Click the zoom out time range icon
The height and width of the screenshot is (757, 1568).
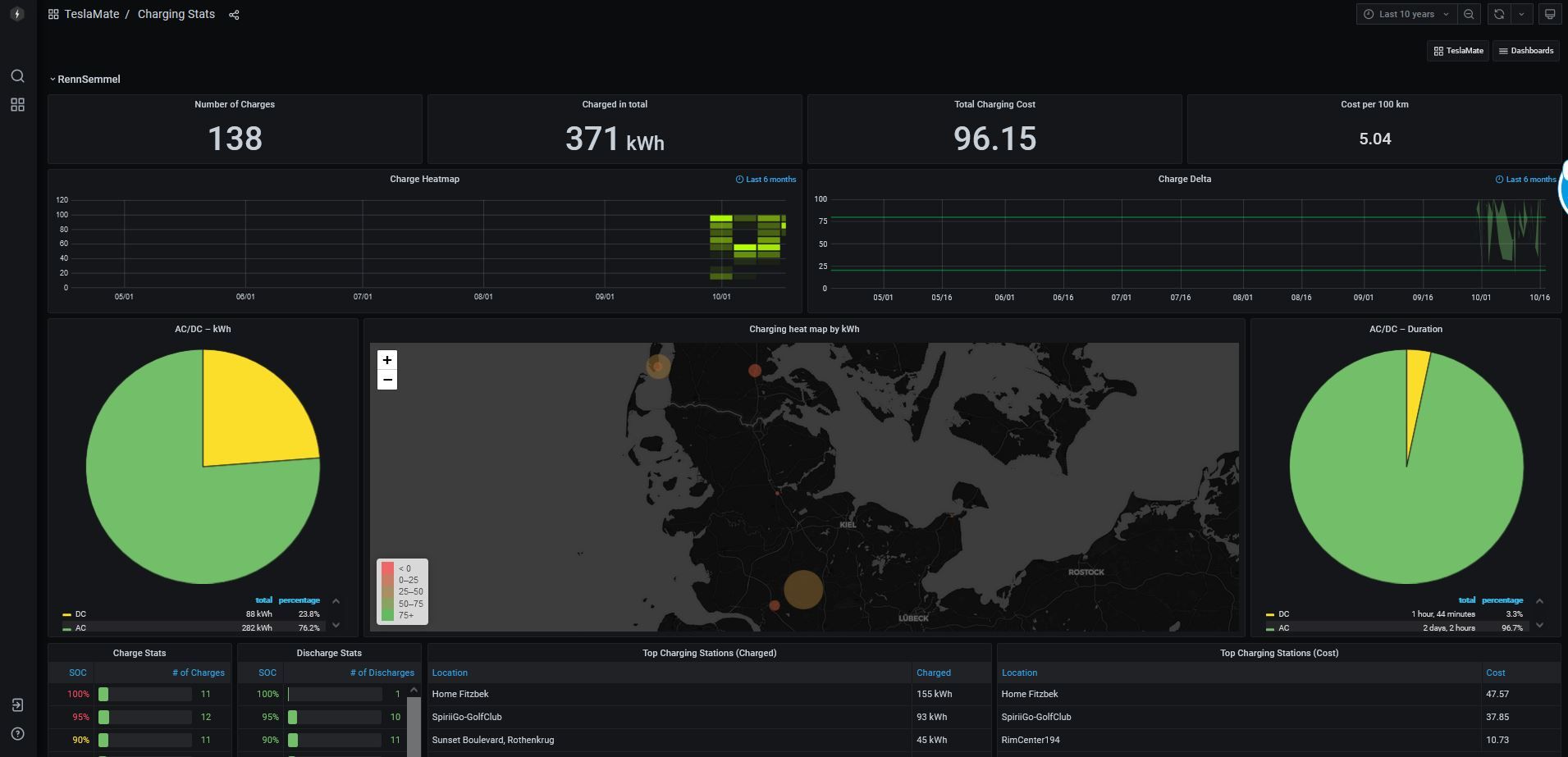(1469, 14)
